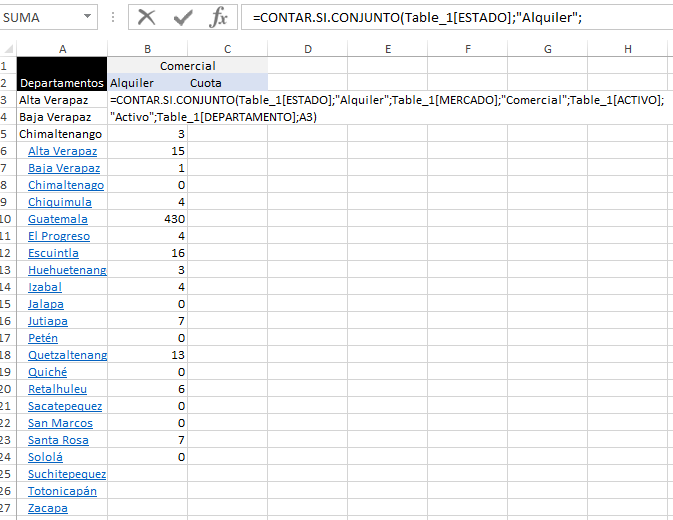Viewport: 673px width, 520px height.
Task: Click the Zacapa department link
Action: [x=48, y=508]
